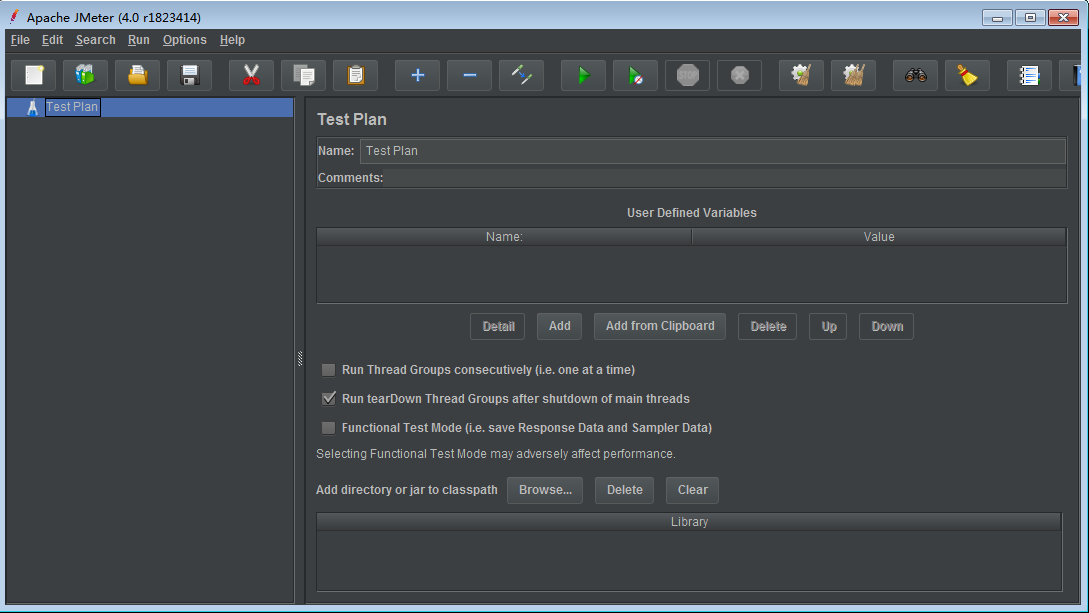Expand all nodes with plus icon
Viewport: 1089px width, 613px height.
(417, 75)
